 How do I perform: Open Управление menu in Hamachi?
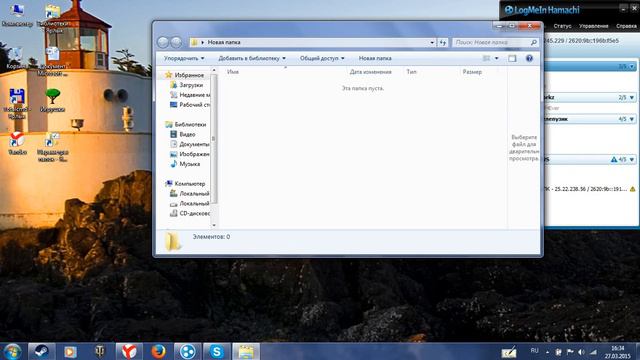click(x=593, y=26)
